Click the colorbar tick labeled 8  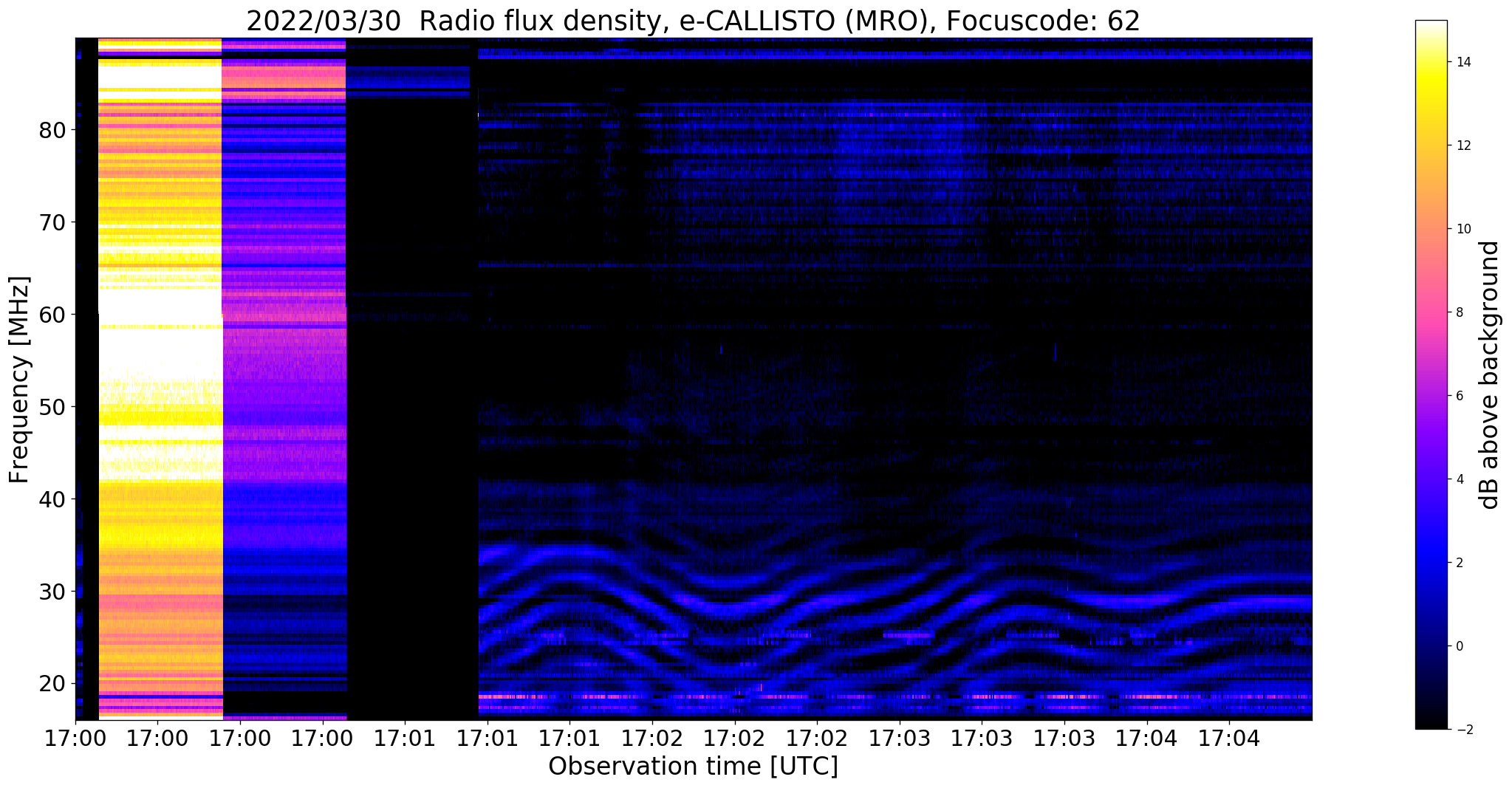[1459, 312]
